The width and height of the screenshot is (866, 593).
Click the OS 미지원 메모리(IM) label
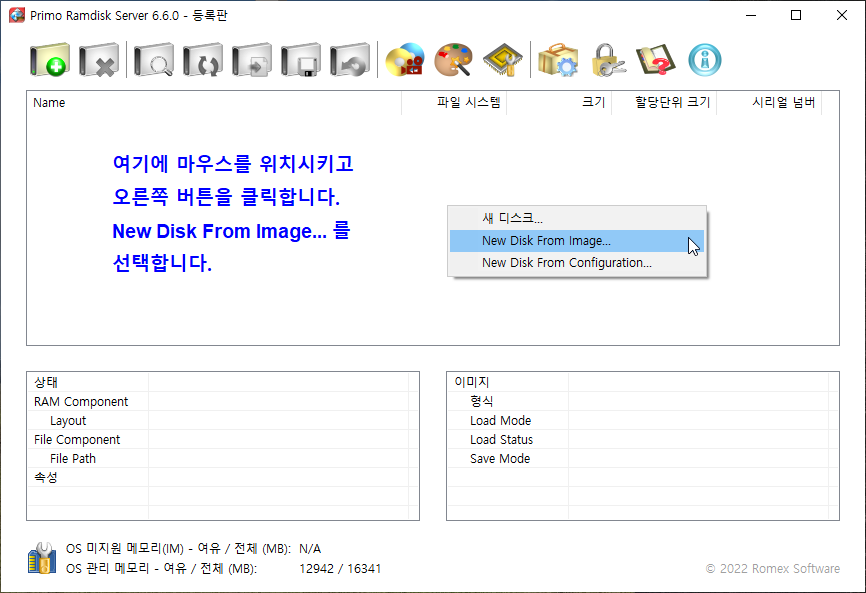point(178,549)
